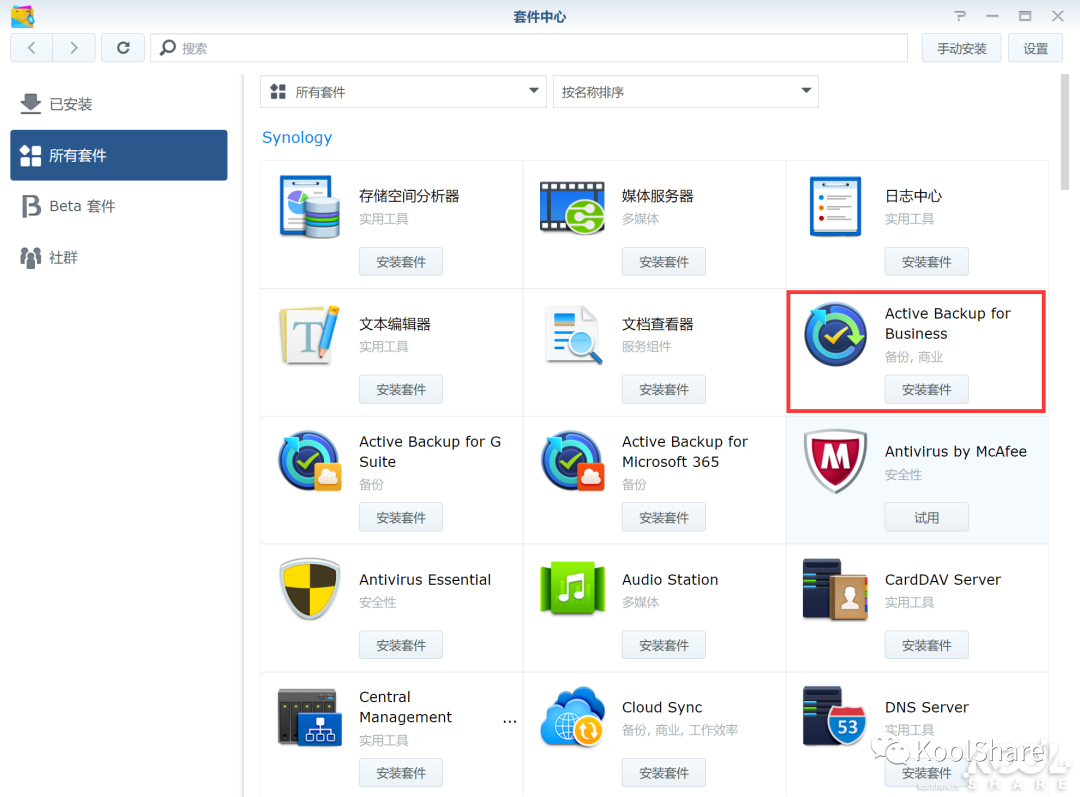This screenshot has width=1080, height=797.
Task: Open the 设置 settings button
Action: pos(1035,48)
